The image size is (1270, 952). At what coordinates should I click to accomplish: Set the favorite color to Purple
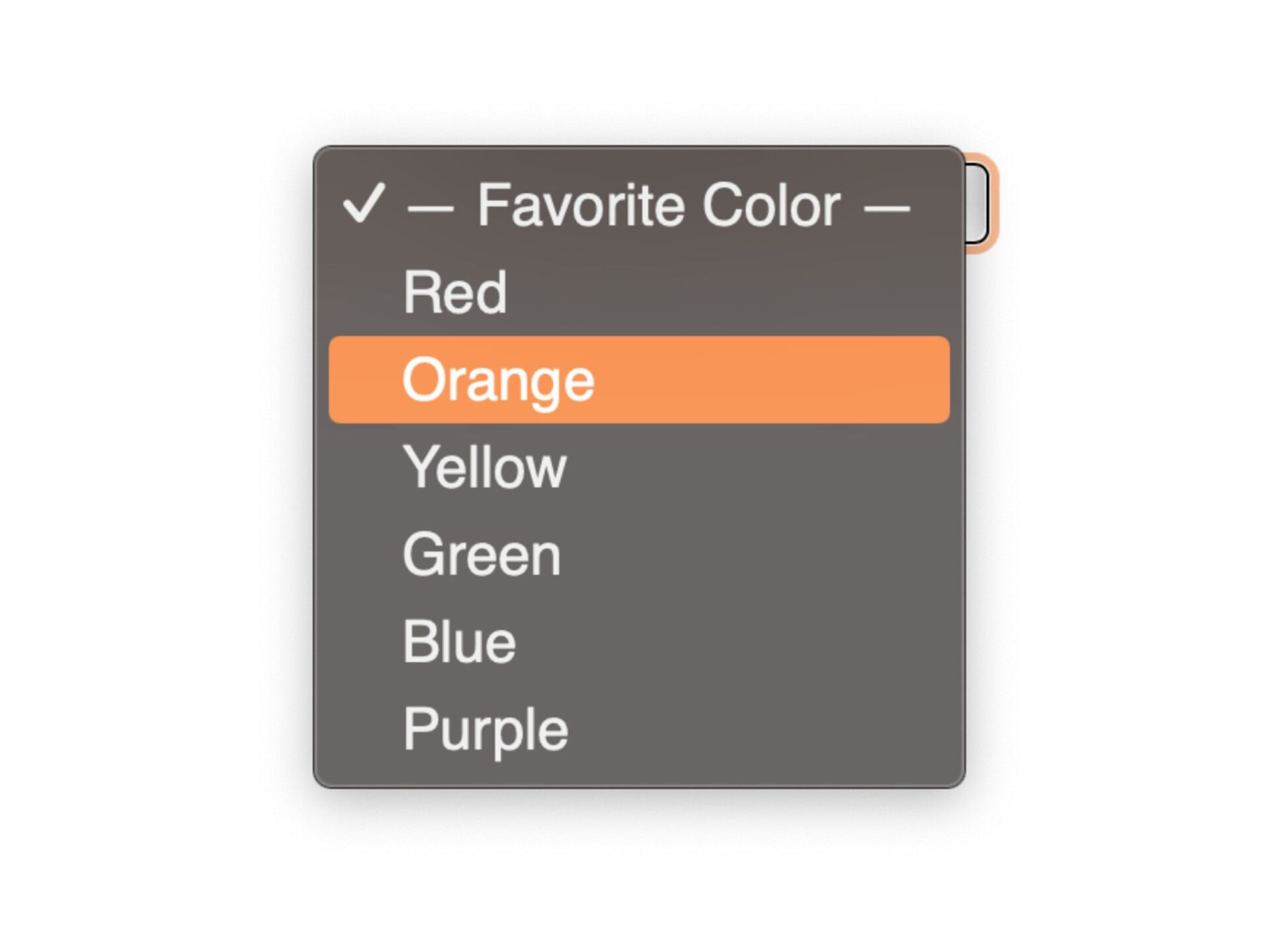pos(486,729)
